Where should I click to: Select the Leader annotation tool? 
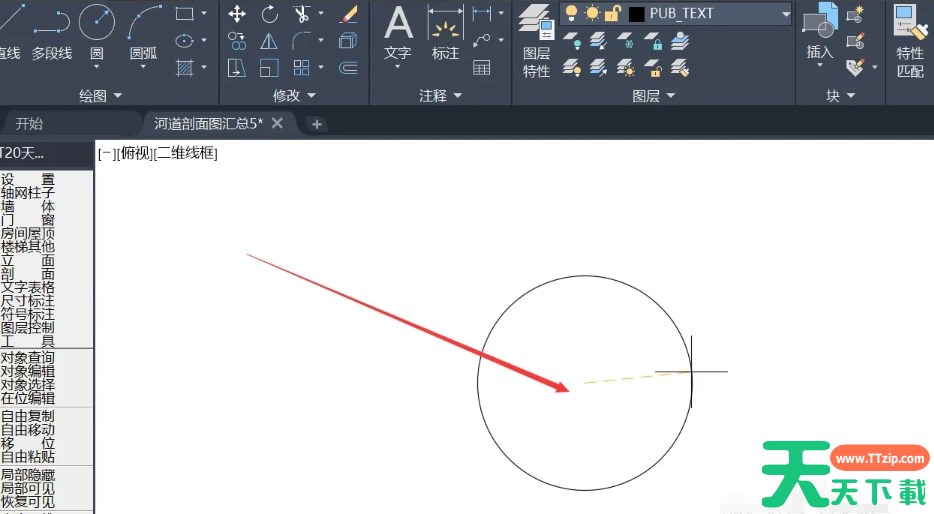(481, 41)
